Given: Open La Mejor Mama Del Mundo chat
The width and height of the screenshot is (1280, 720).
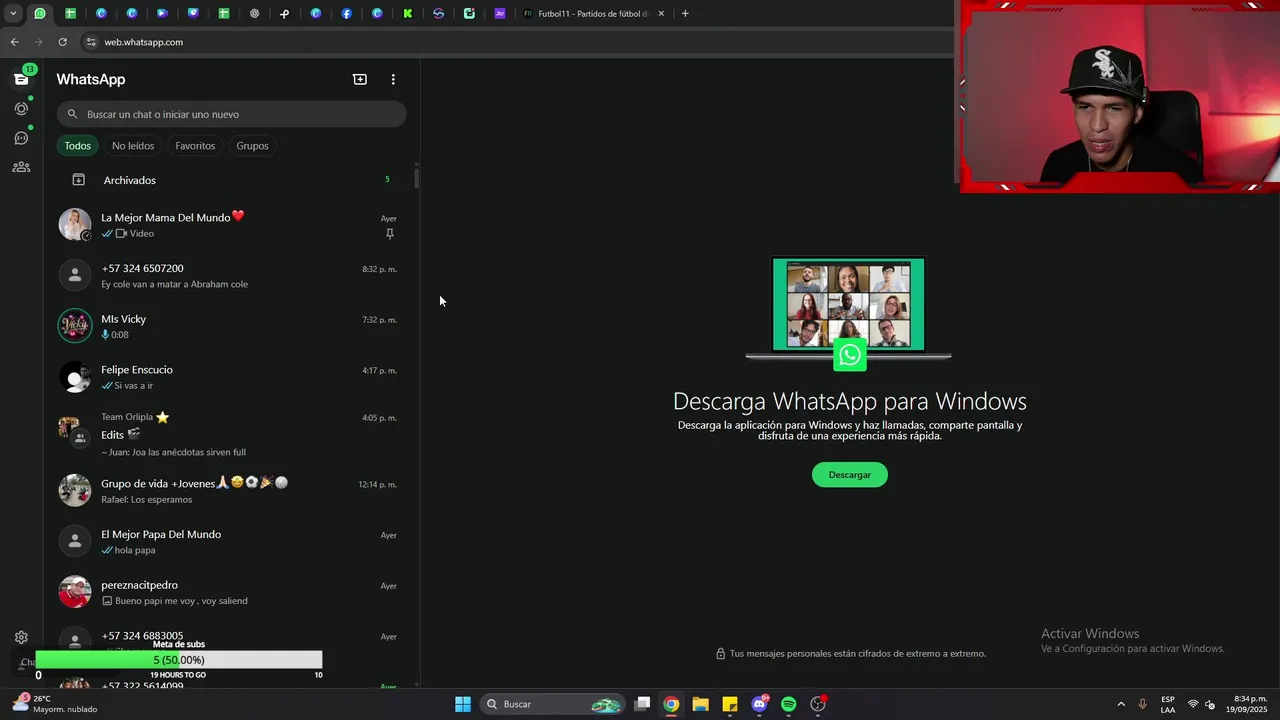Looking at the screenshot, I should point(231,225).
